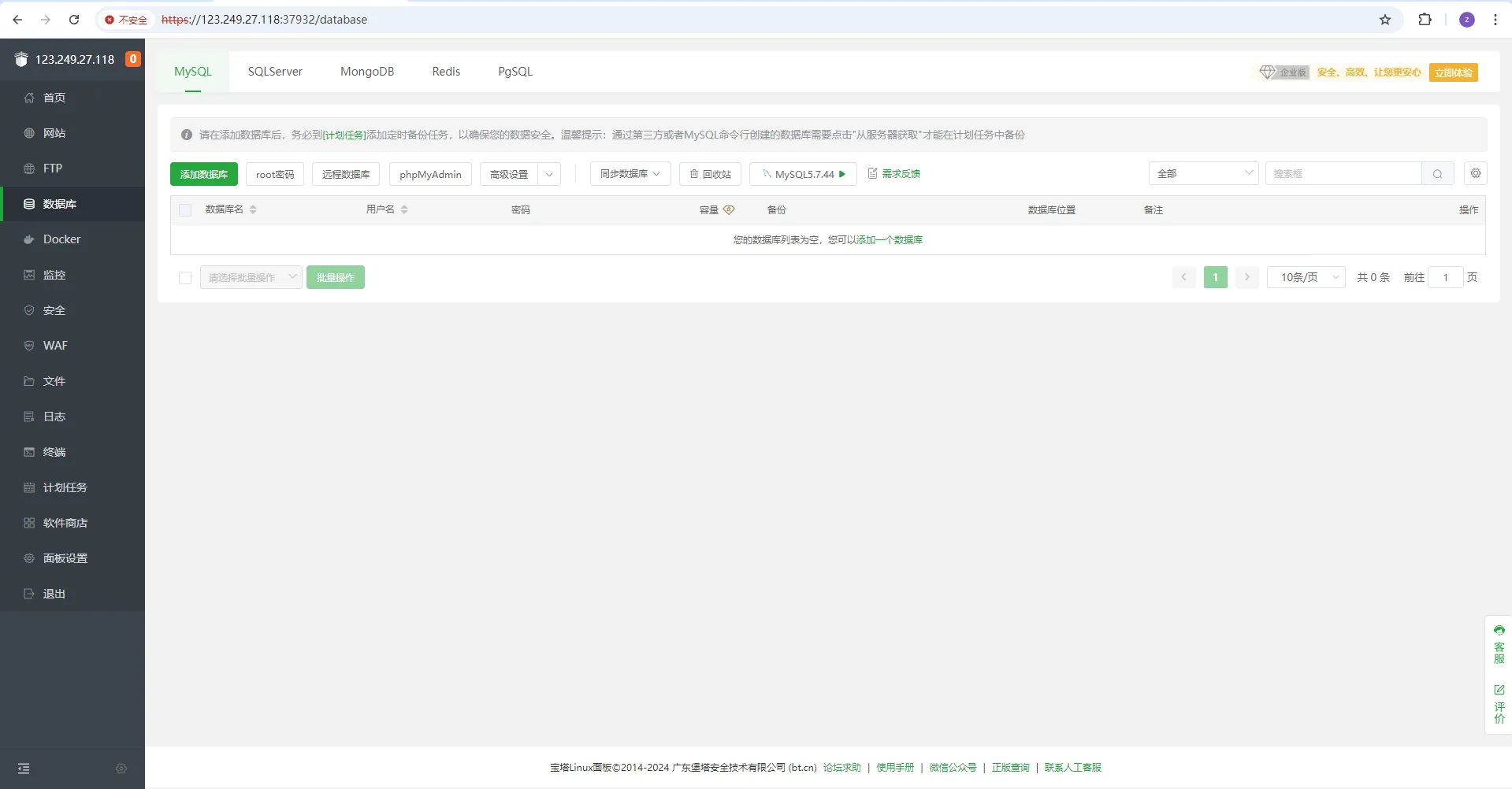1512x789 pixels.
Task: Open table column settings gear icon
Action: (1476, 173)
